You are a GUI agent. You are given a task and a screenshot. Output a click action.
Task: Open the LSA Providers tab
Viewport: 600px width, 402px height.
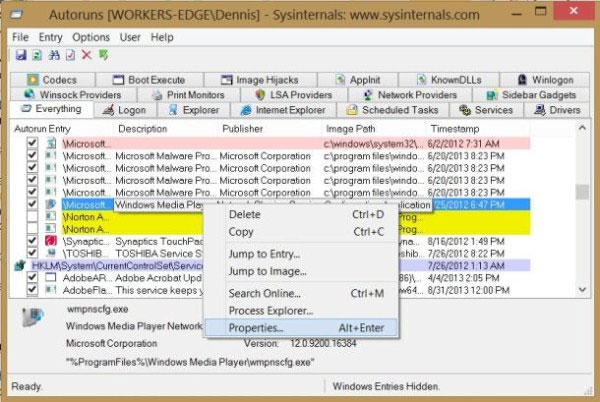(x=294, y=94)
